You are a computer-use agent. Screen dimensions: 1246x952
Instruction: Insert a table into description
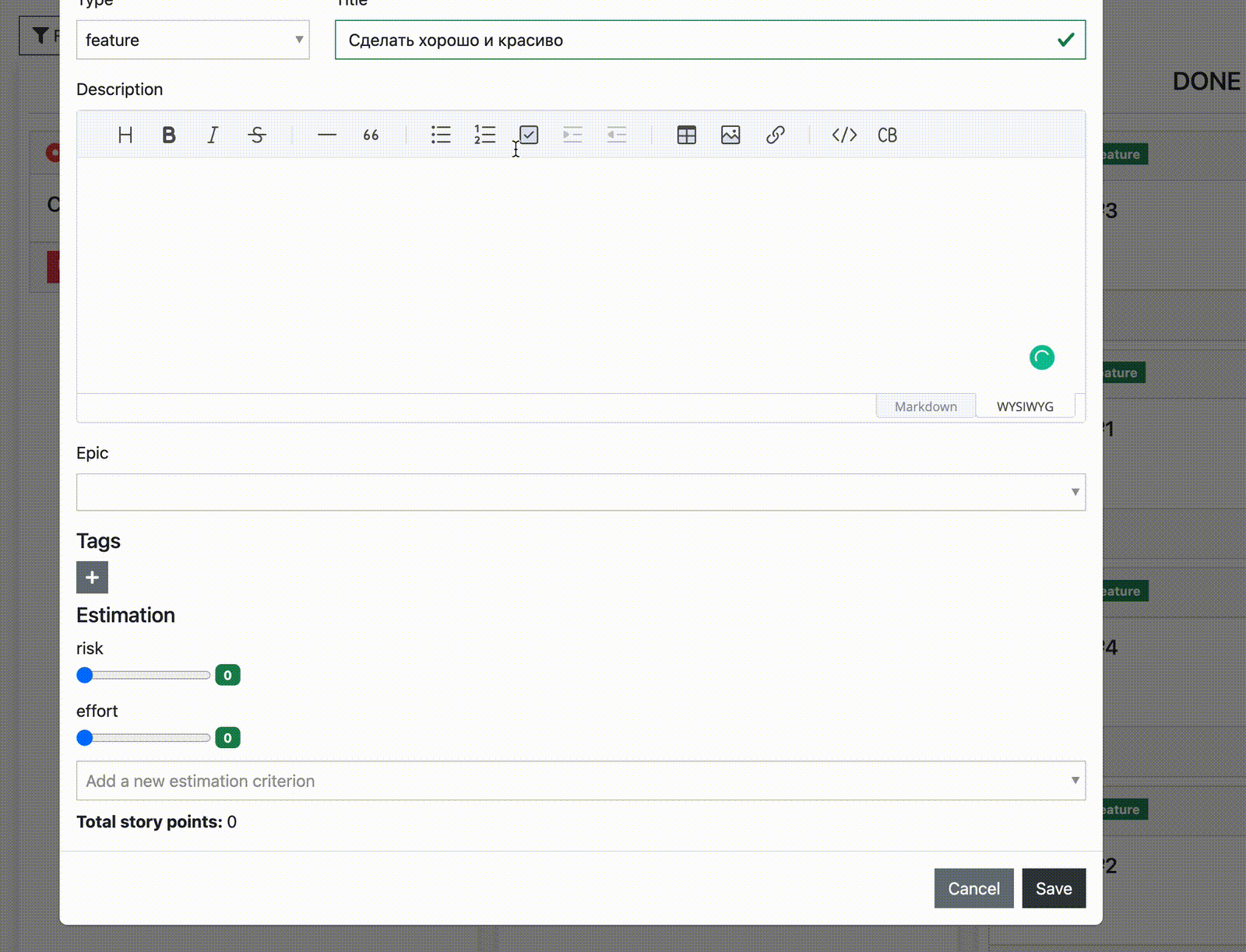point(686,135)
